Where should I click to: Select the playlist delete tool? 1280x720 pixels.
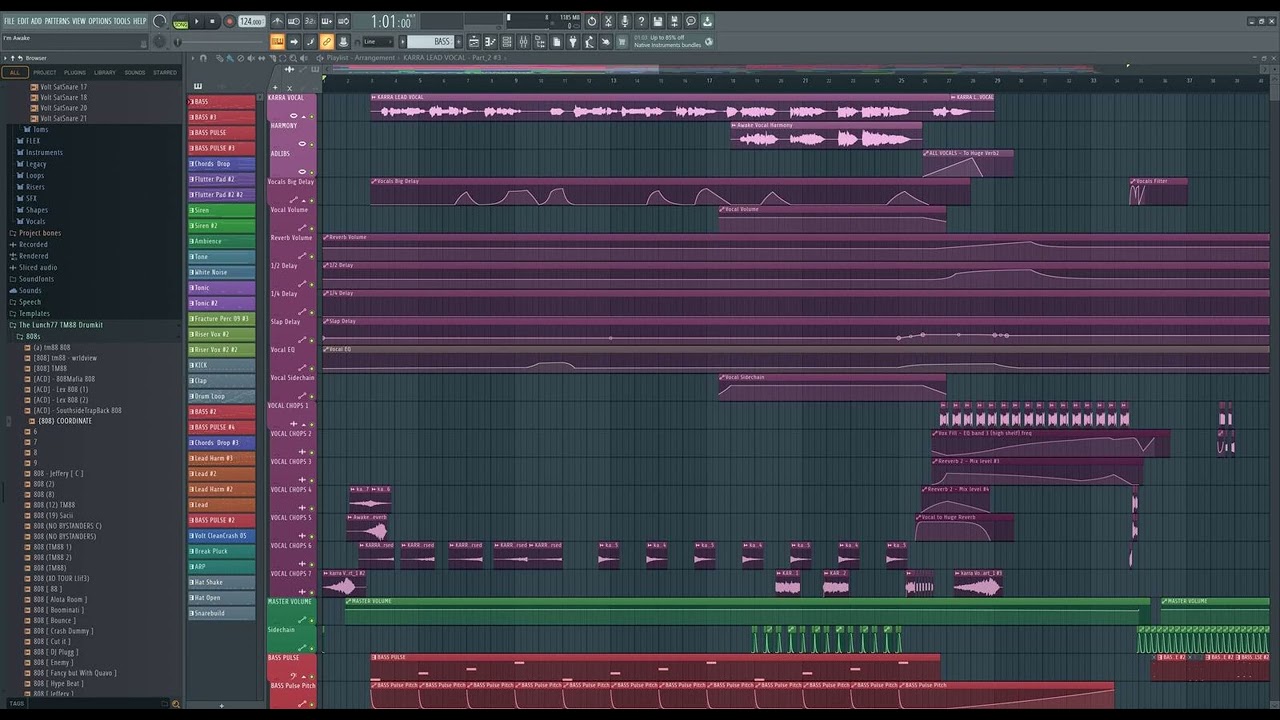pos(241,58)
